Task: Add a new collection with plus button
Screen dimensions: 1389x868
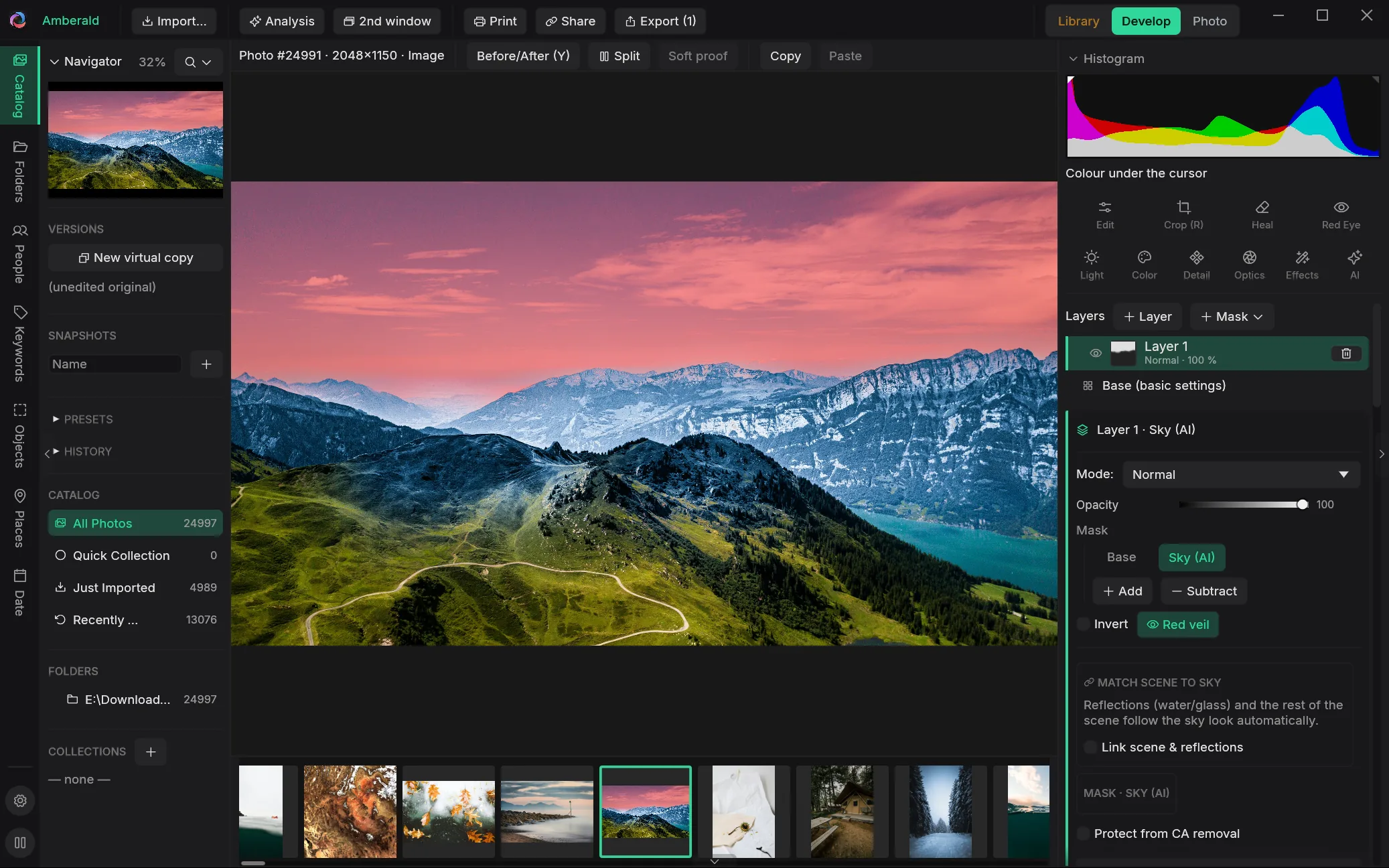Action: coord(151,751)
